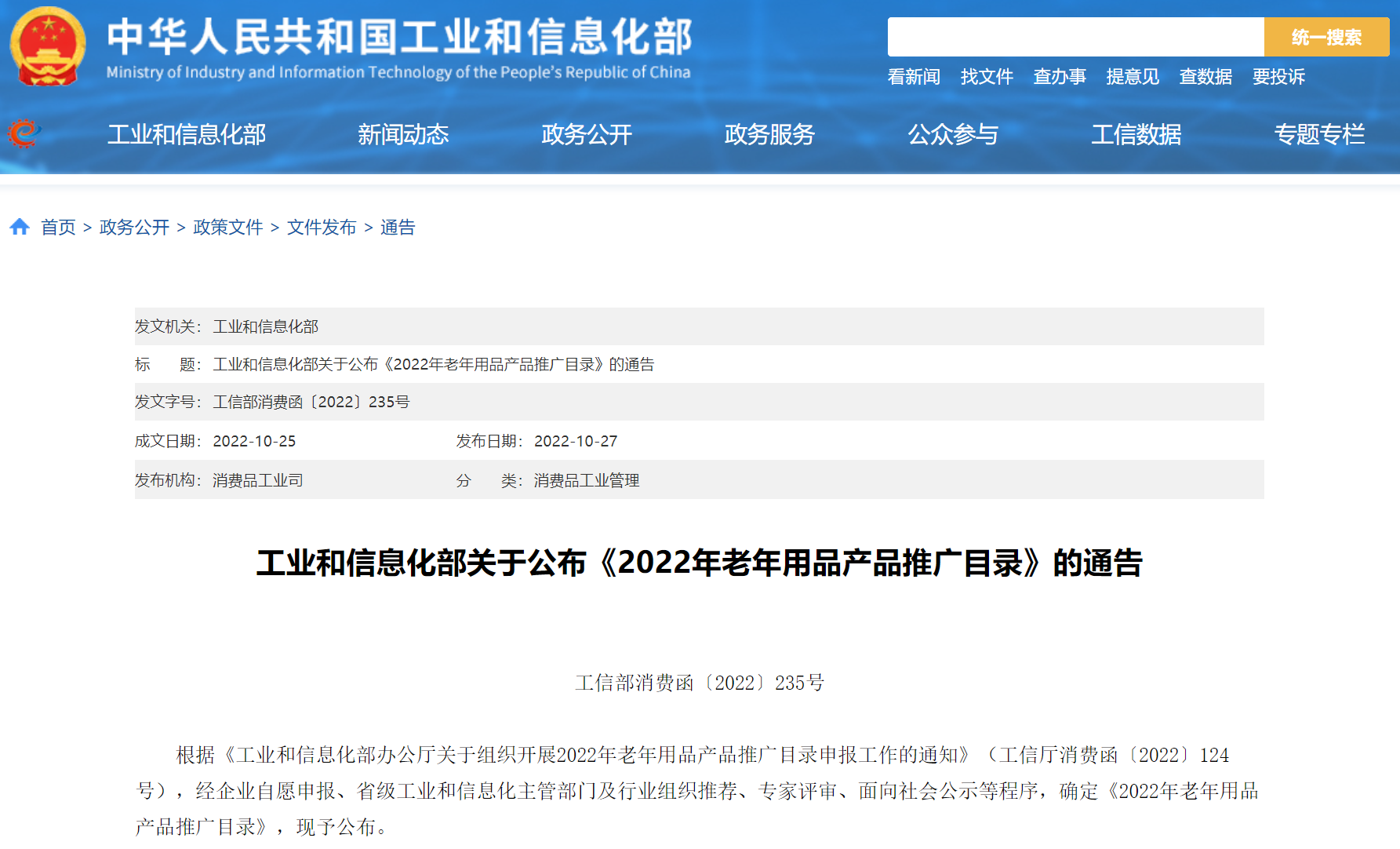Open the 找文件 quick link
The width and height of the screenshot is (1400, 849).
[x=987, y=77]
